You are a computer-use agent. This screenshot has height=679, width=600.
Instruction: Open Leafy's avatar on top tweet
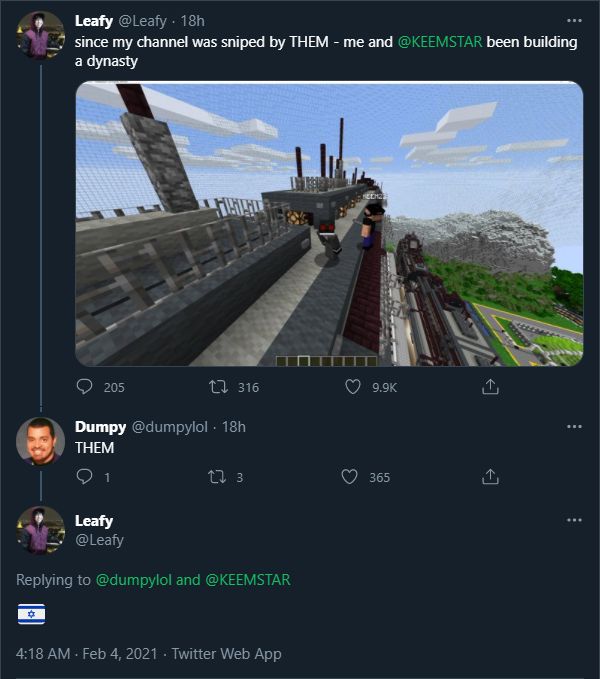pyautogui.click(x=41, y=36)
